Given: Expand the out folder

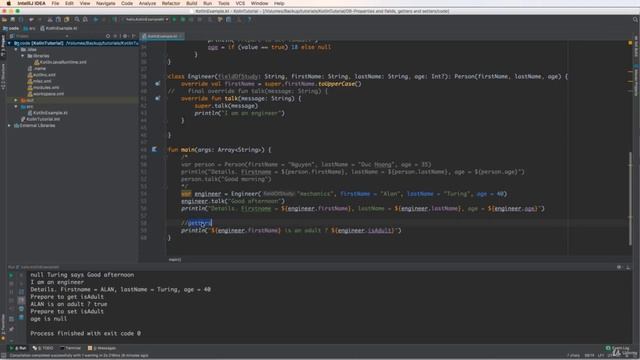Looking at the screenshot, I should 16,100.
